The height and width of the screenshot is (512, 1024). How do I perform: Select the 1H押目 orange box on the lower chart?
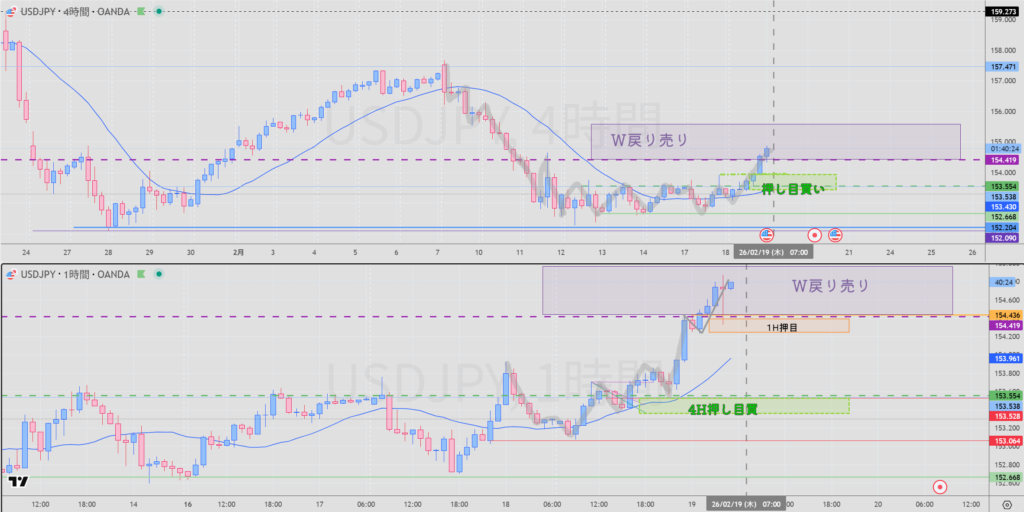pyautogui.click(x=780, y=326)
